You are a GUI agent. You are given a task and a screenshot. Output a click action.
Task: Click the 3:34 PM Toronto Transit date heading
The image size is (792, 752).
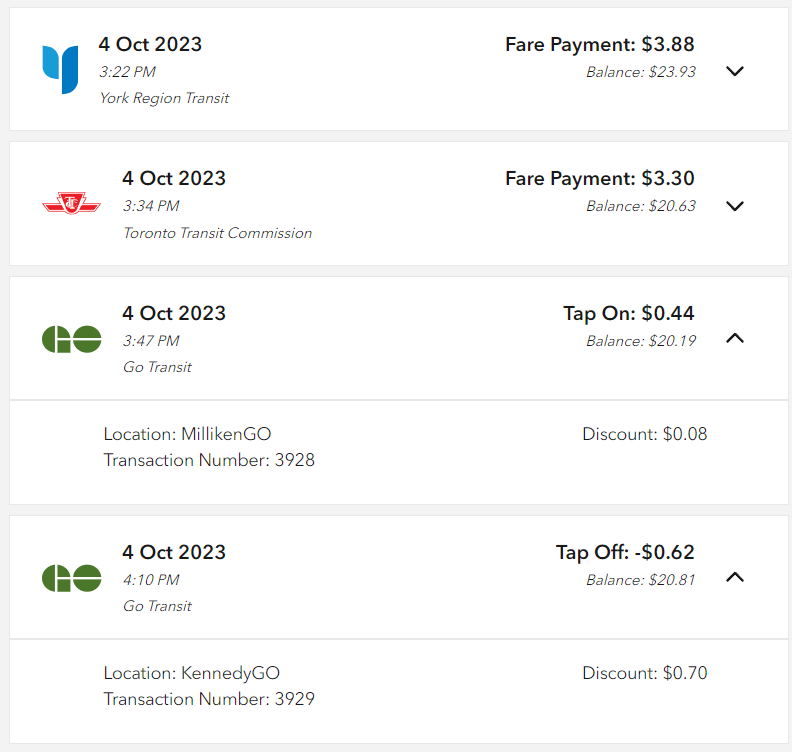tap(174, 178)
